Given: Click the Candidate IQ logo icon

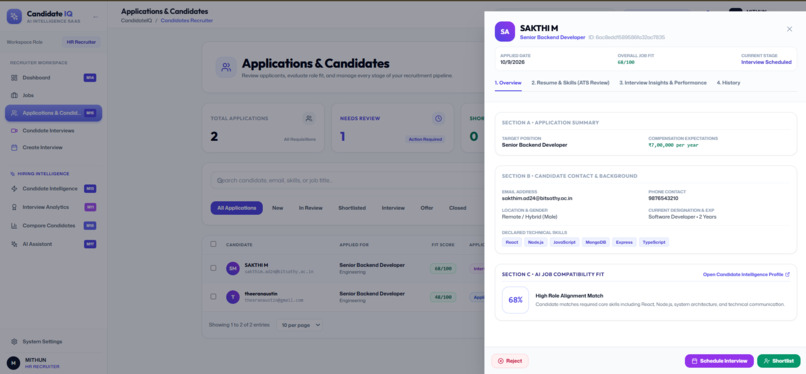Looking at the screenshot, I should tap(14, 16).
